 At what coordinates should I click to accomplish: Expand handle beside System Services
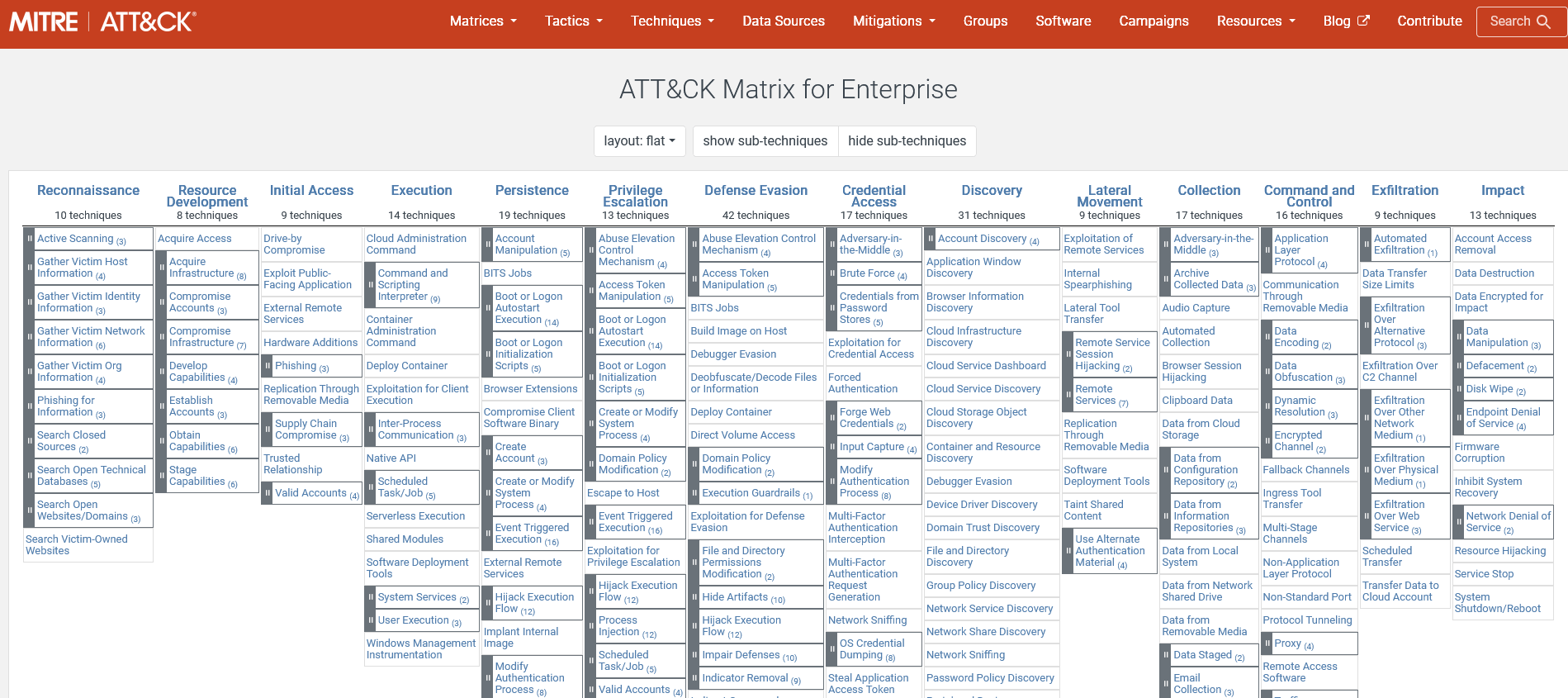[370, 597]
